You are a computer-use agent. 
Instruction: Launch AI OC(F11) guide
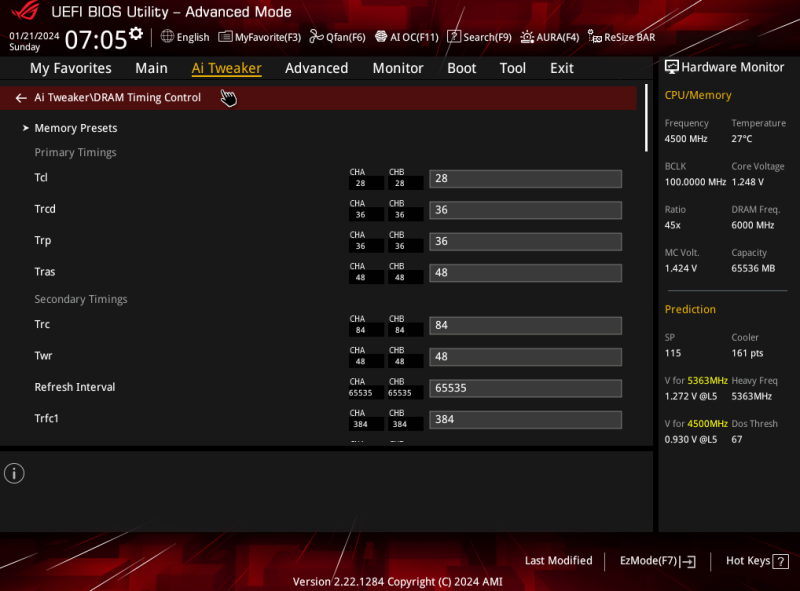tap(407, 37)
